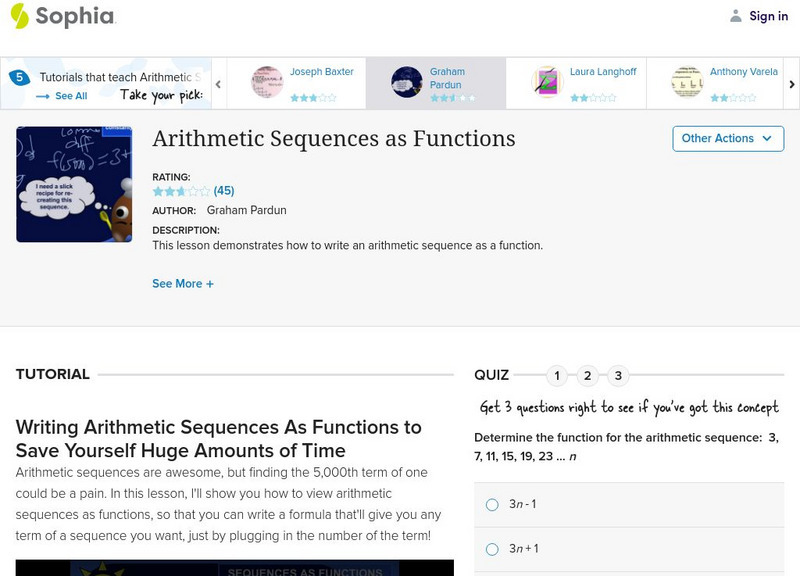
Task: Open Joseph Baxter's tutorial thumbnail
Action: (267, 82)
